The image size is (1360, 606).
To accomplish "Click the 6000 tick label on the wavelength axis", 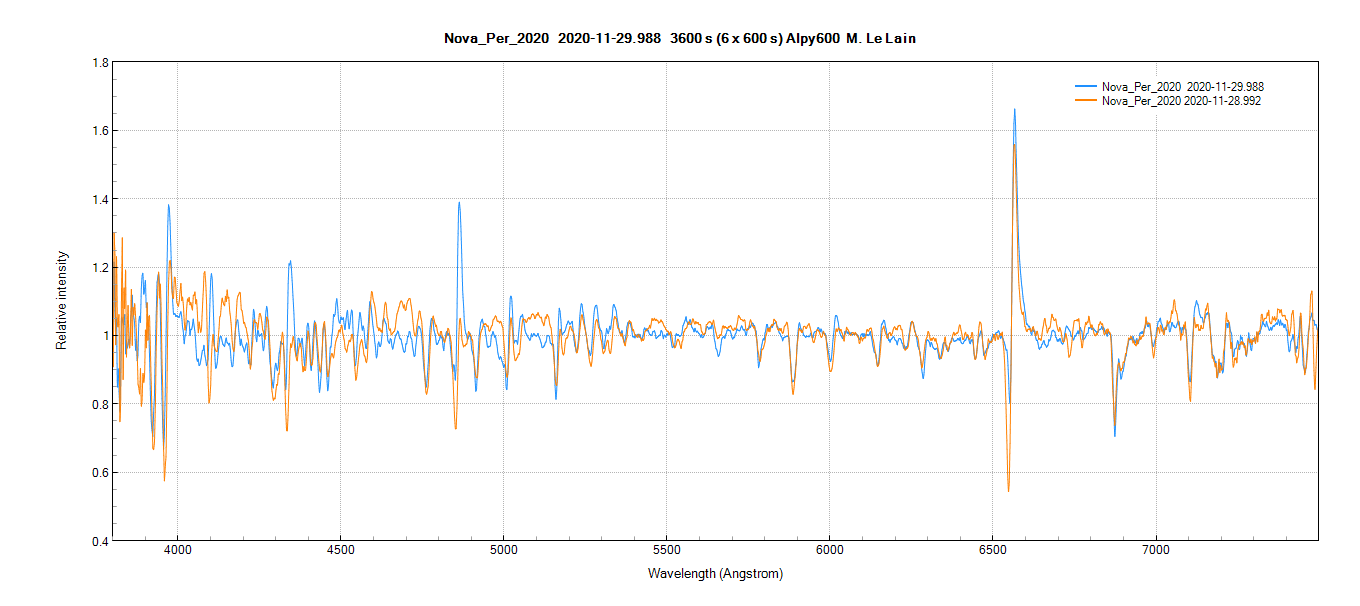I will click(x=829, y=551).
